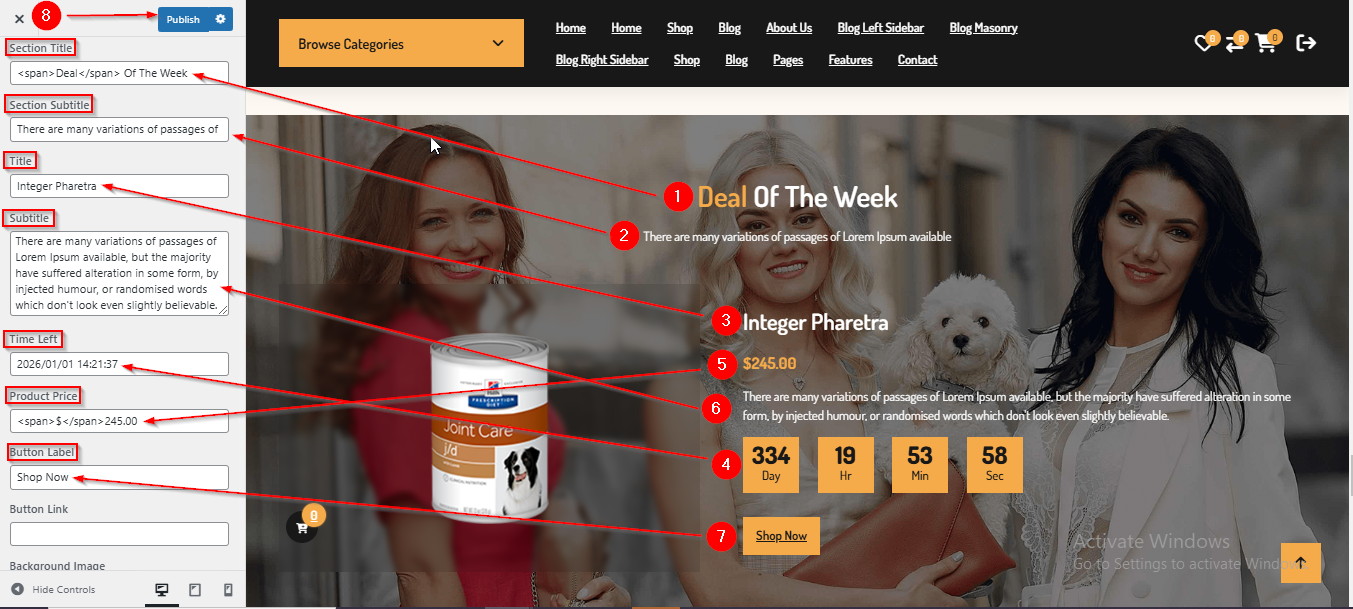Click the floating cart icon near product
1353x609 pixels.
click(x=302, y=527)
